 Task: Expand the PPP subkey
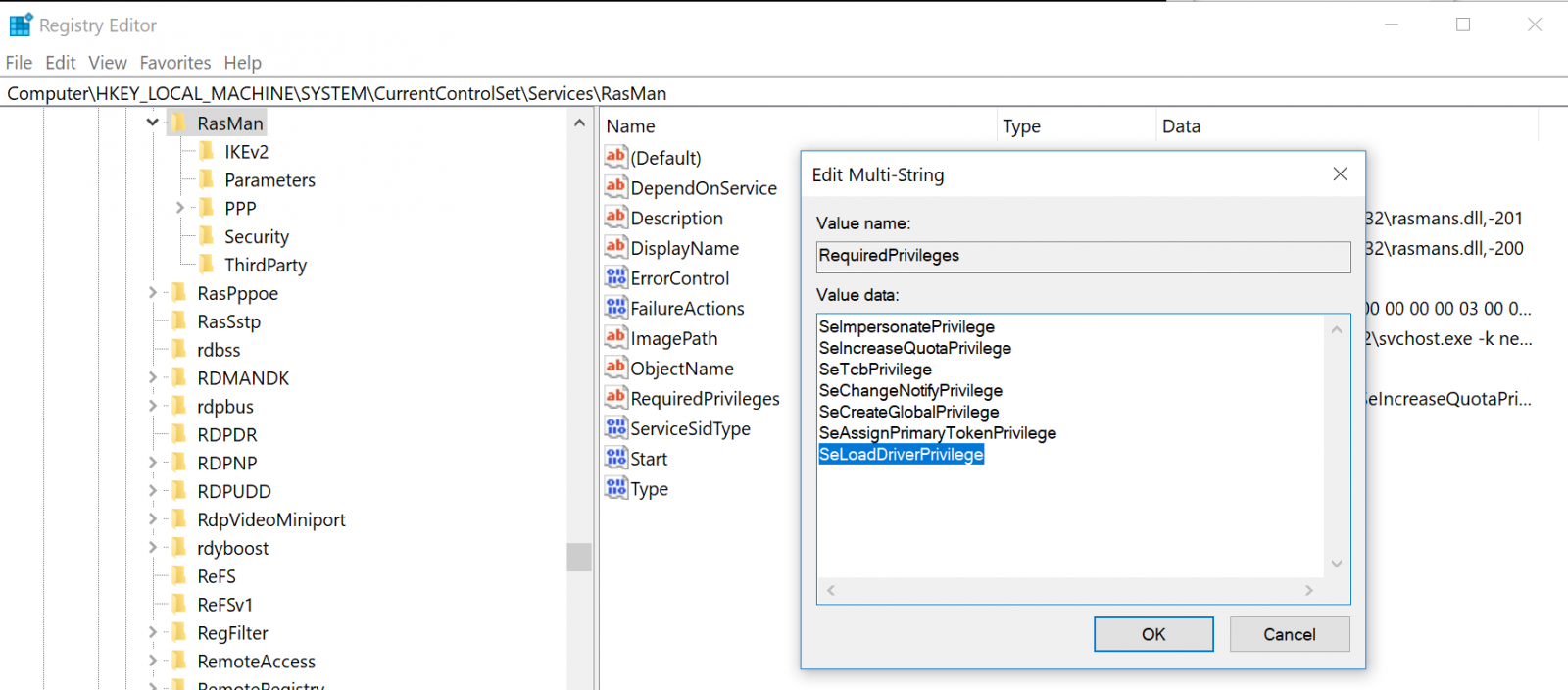click(180, 208)
